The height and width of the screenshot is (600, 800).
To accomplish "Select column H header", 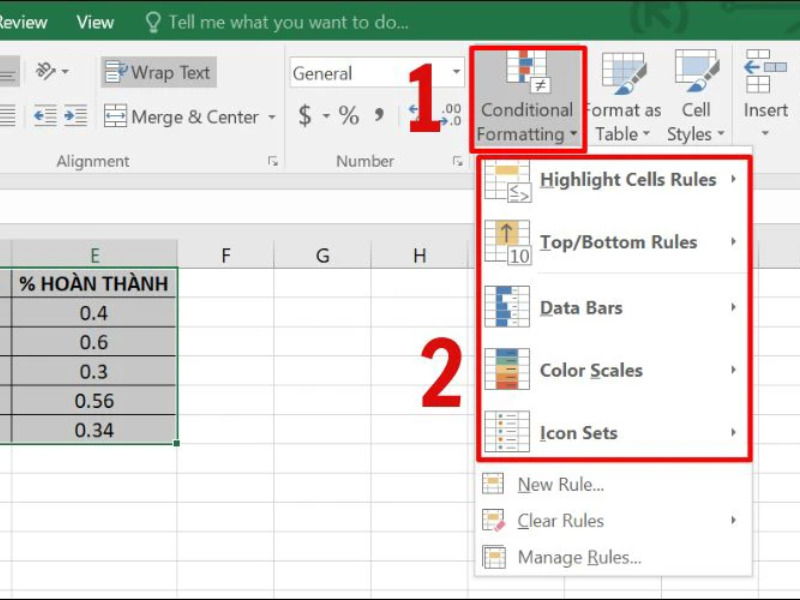I will (x=419, y=255).
